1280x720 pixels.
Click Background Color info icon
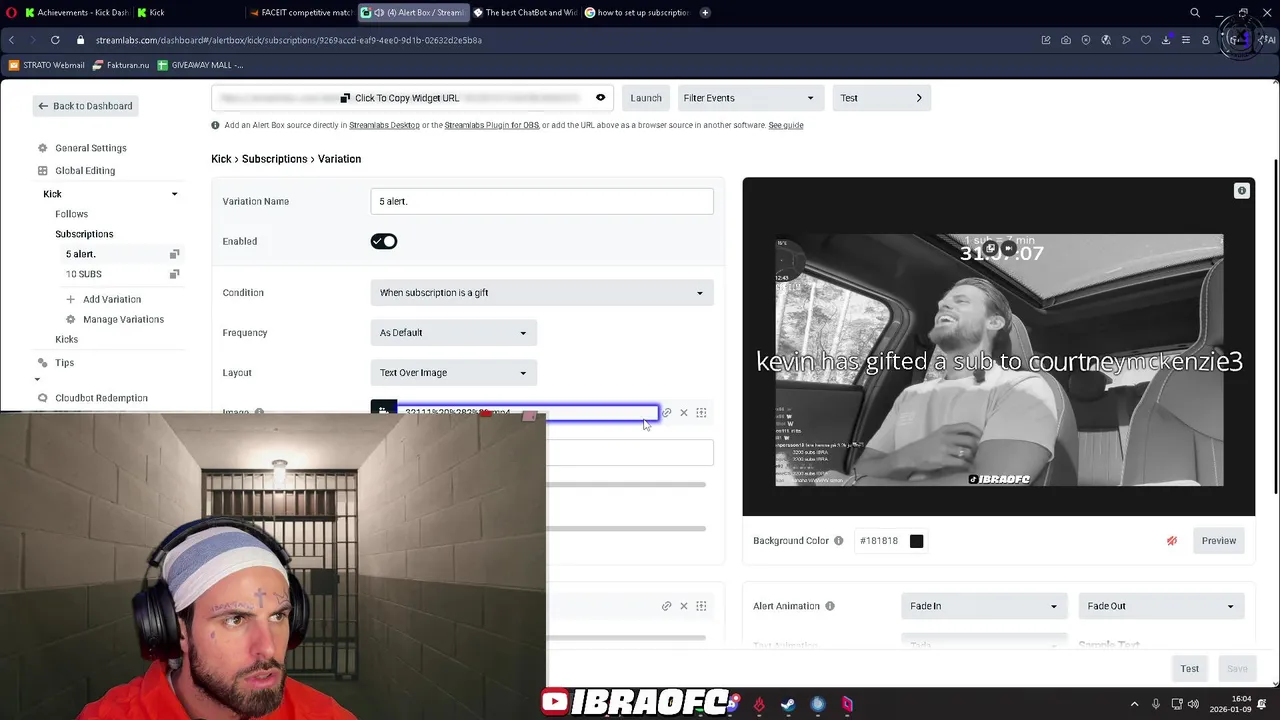point(838,541)
